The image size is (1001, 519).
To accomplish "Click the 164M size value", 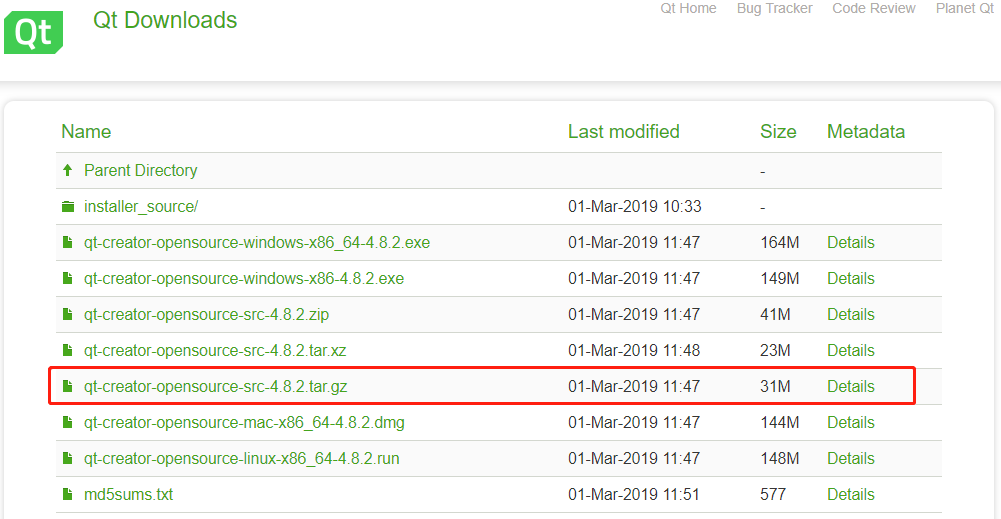I will pos(779,243).
